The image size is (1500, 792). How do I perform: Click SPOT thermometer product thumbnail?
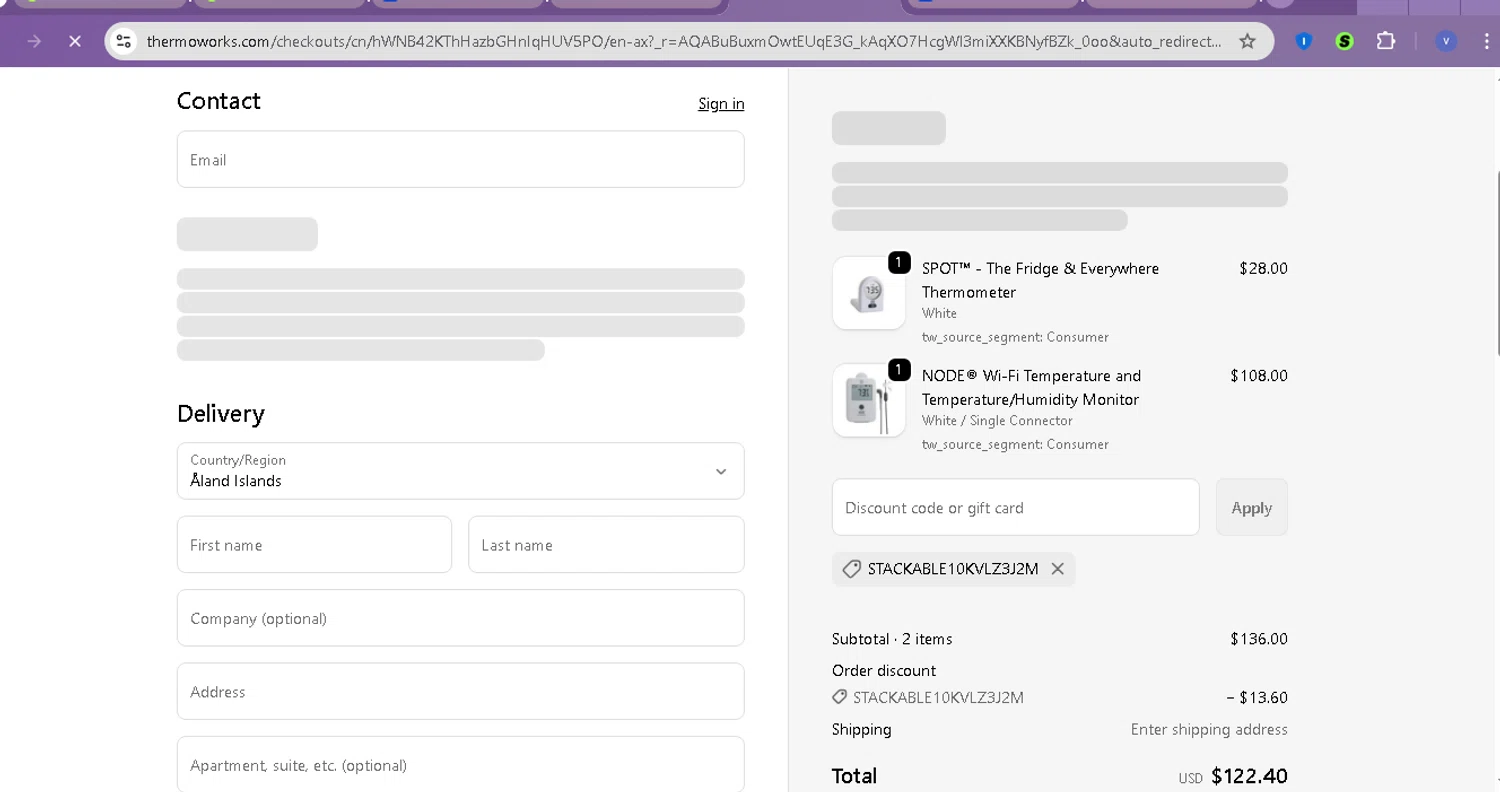click(869, 293)
